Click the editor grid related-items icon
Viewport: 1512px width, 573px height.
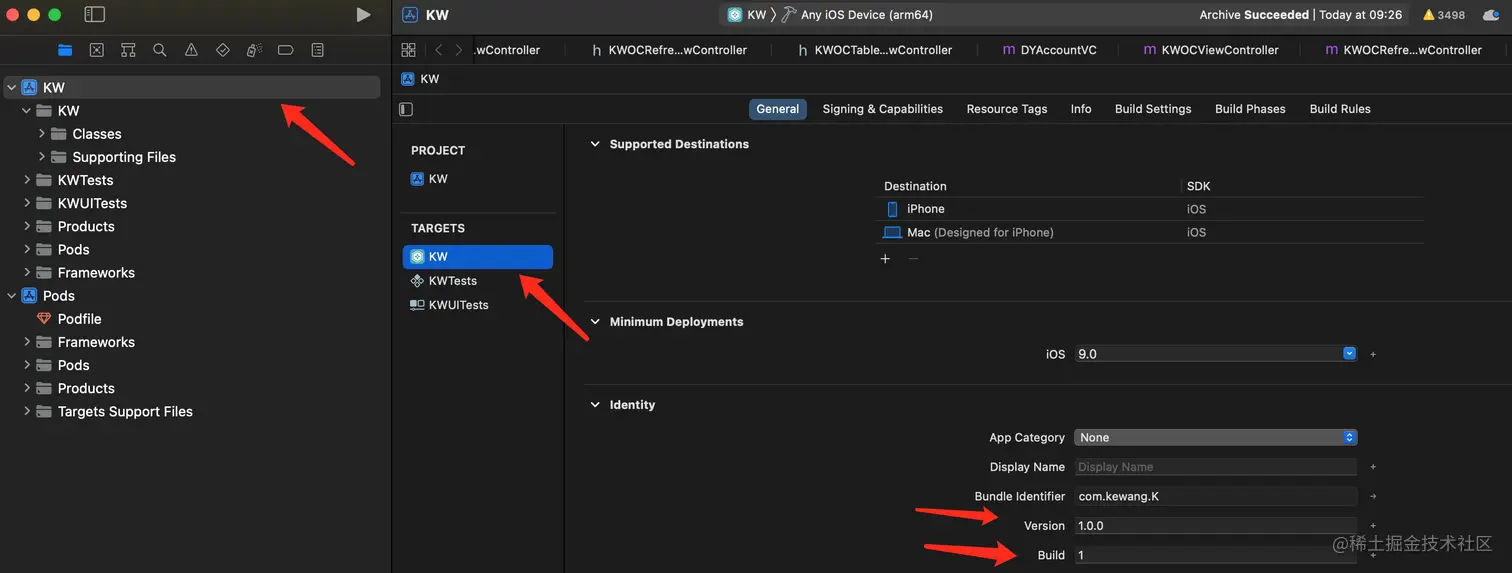point(408,50)
